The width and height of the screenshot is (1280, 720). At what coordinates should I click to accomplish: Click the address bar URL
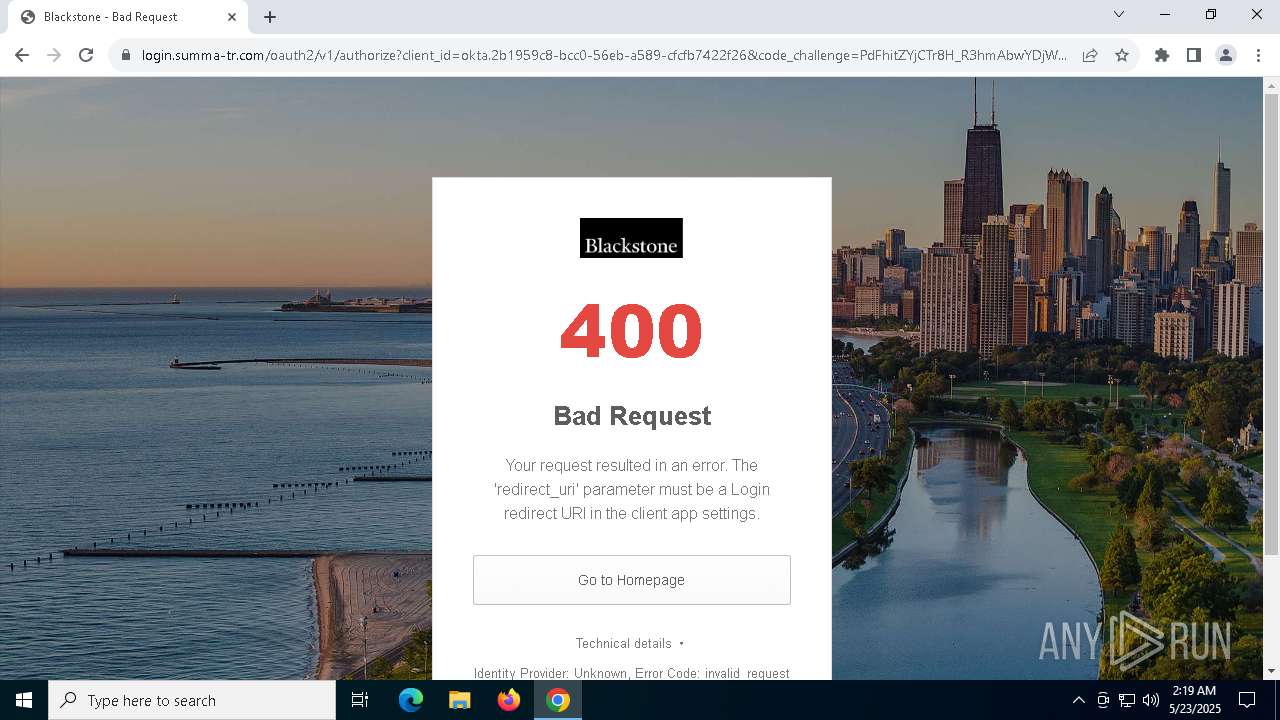(x=604, y=55)
